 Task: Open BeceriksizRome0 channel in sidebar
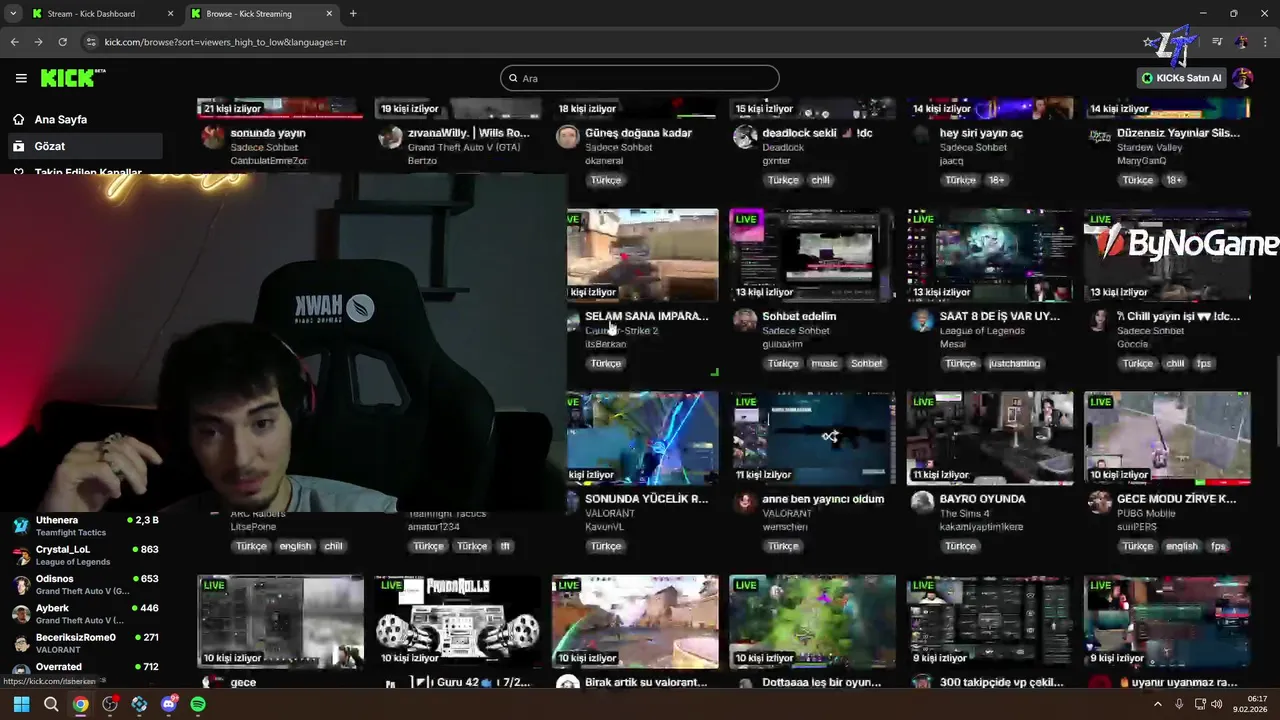coord(85,643)
